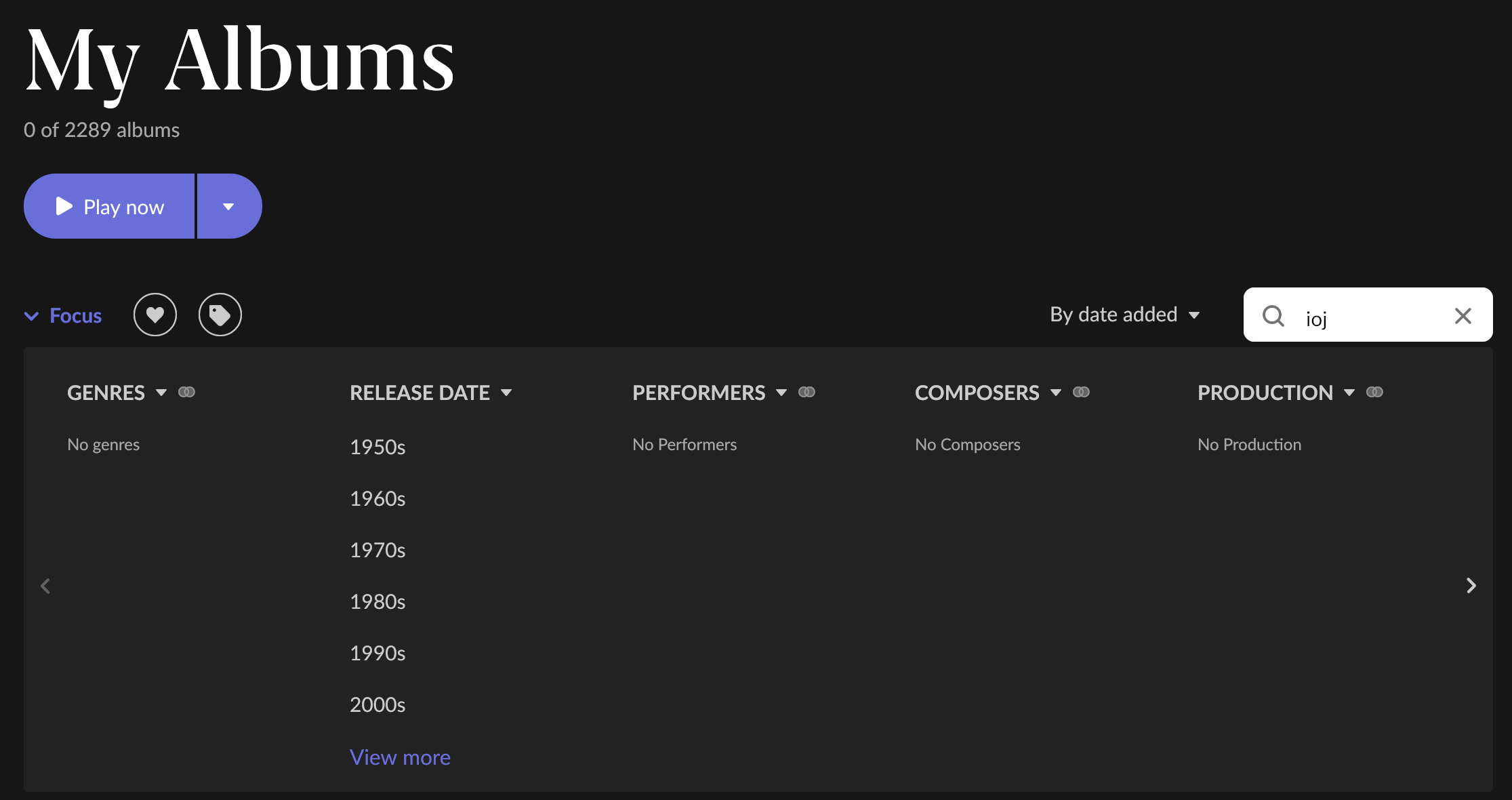
Task: Click the View more link
Action: [400, 757]
